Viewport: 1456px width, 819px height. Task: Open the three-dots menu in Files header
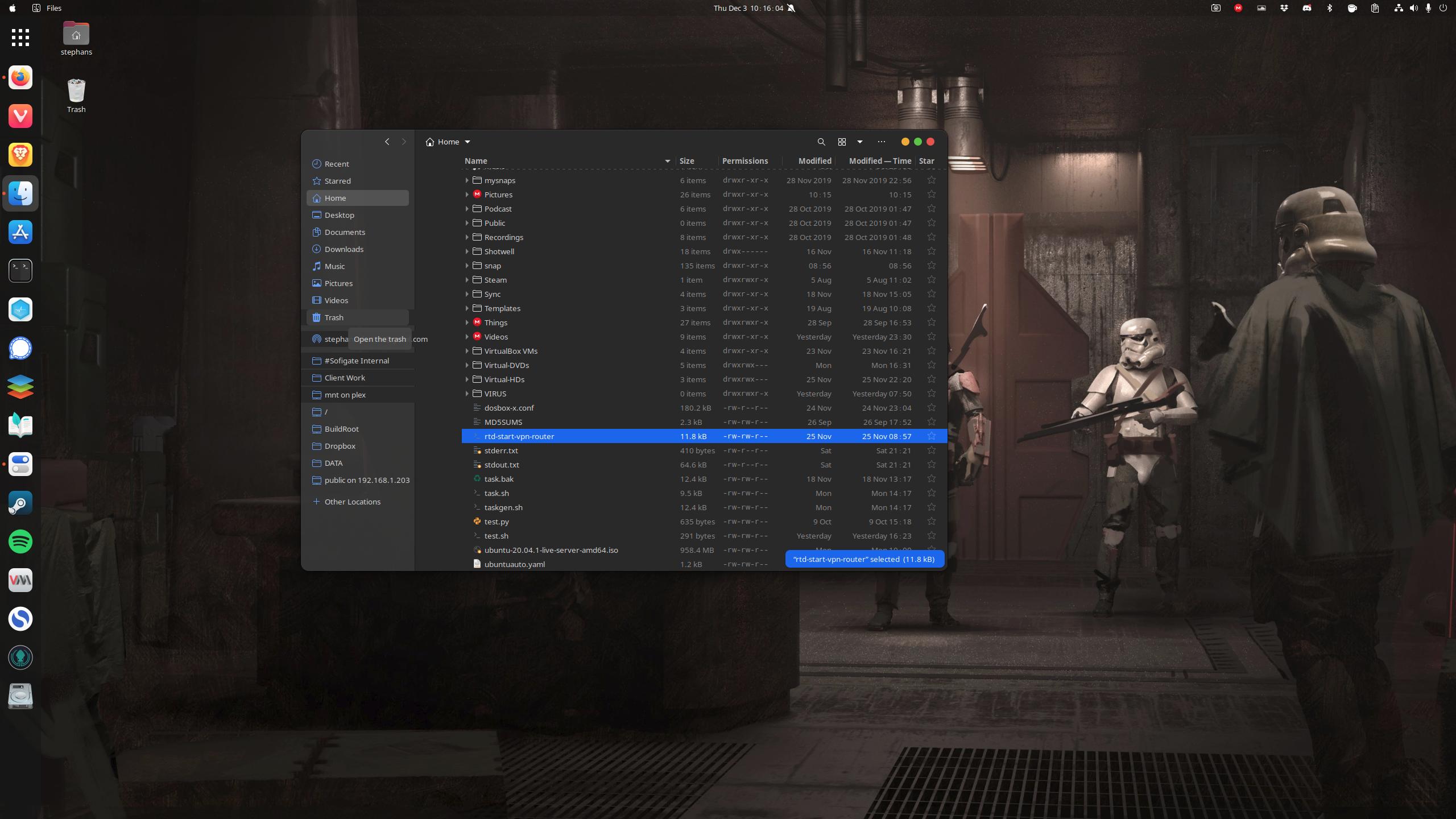(882, 142)
